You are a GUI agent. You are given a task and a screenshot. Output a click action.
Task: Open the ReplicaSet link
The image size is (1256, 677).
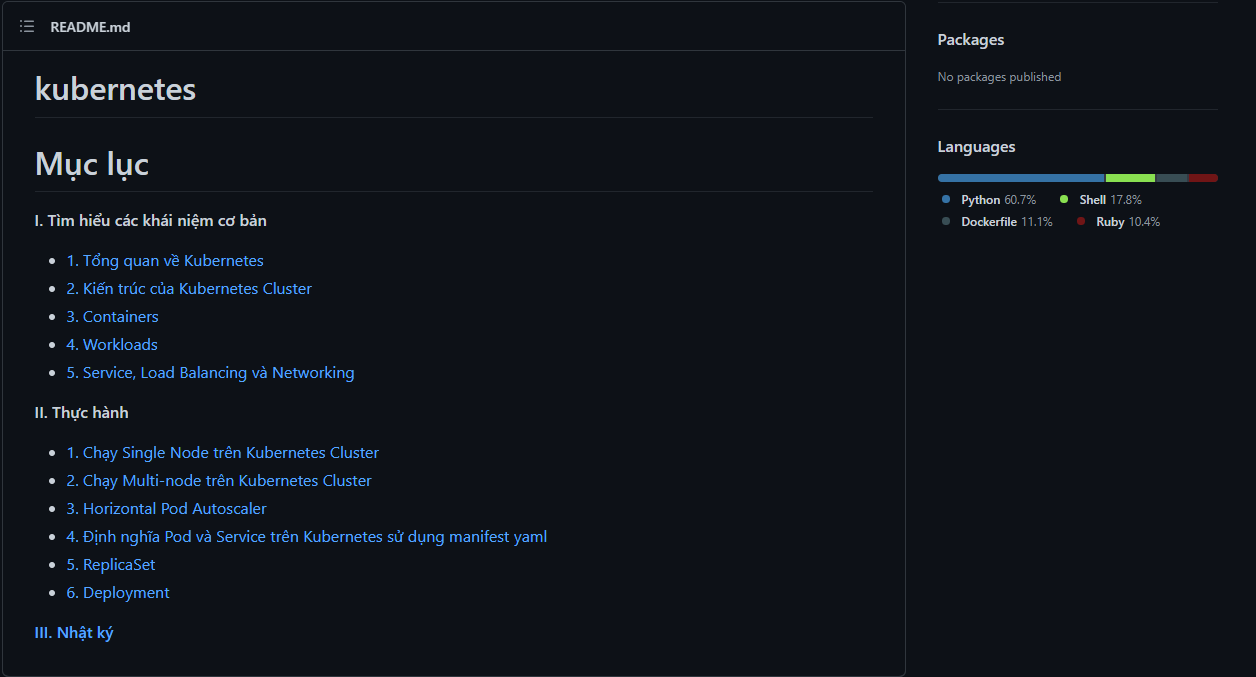coord(111,565)
